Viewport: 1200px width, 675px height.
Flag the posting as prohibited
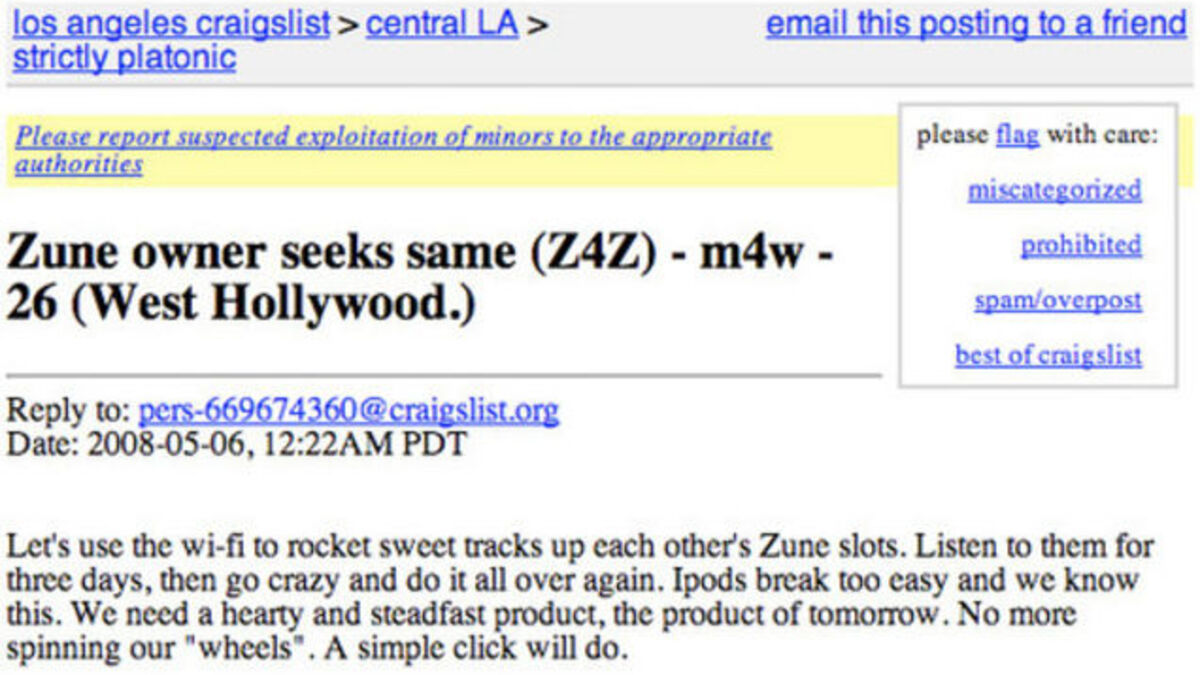1080,245
